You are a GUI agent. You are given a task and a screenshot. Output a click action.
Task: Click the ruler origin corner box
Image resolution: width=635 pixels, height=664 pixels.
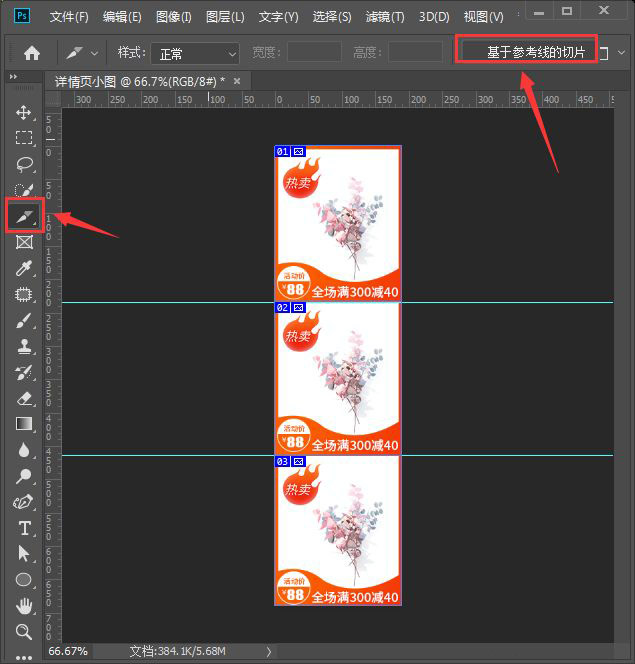pyautogui.click(x=53, y=100)
